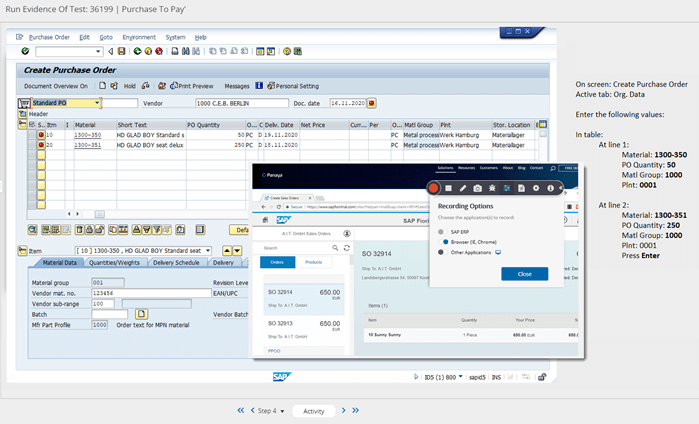This screenshot has height=424, width=699.
Task: Click the Activity button at bottom
Action: [313, 411]
